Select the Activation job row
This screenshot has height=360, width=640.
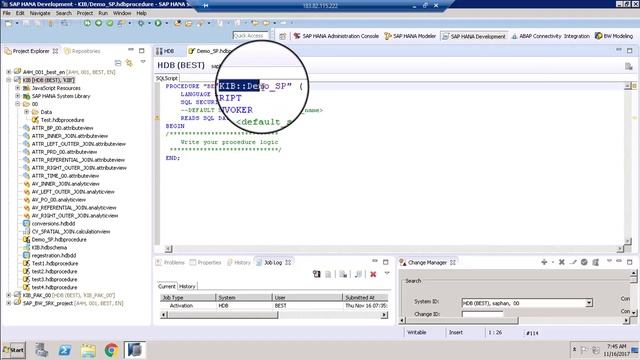point(273,306)
